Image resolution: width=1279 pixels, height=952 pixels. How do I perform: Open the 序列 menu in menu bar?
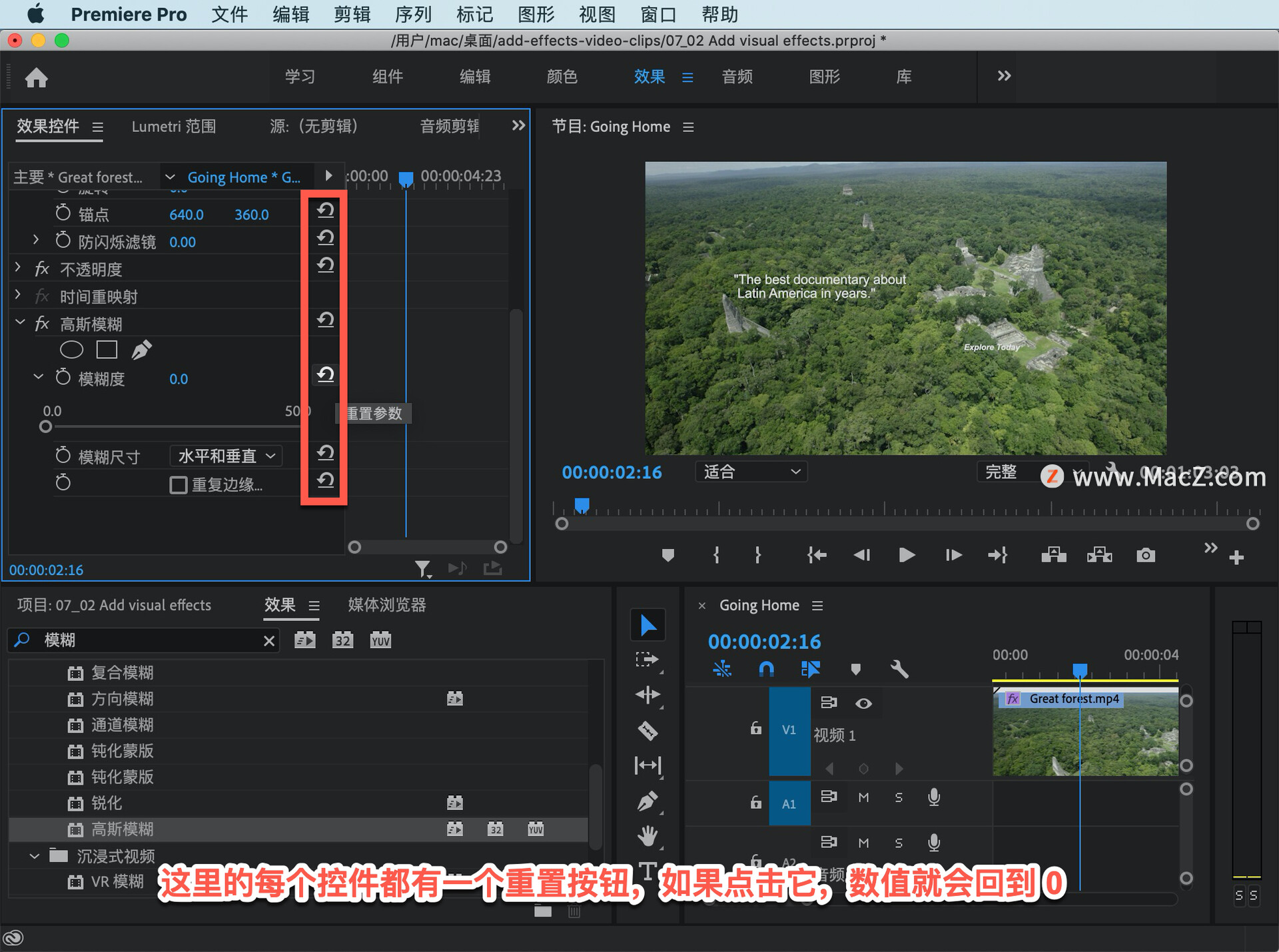tap(413, 14)
